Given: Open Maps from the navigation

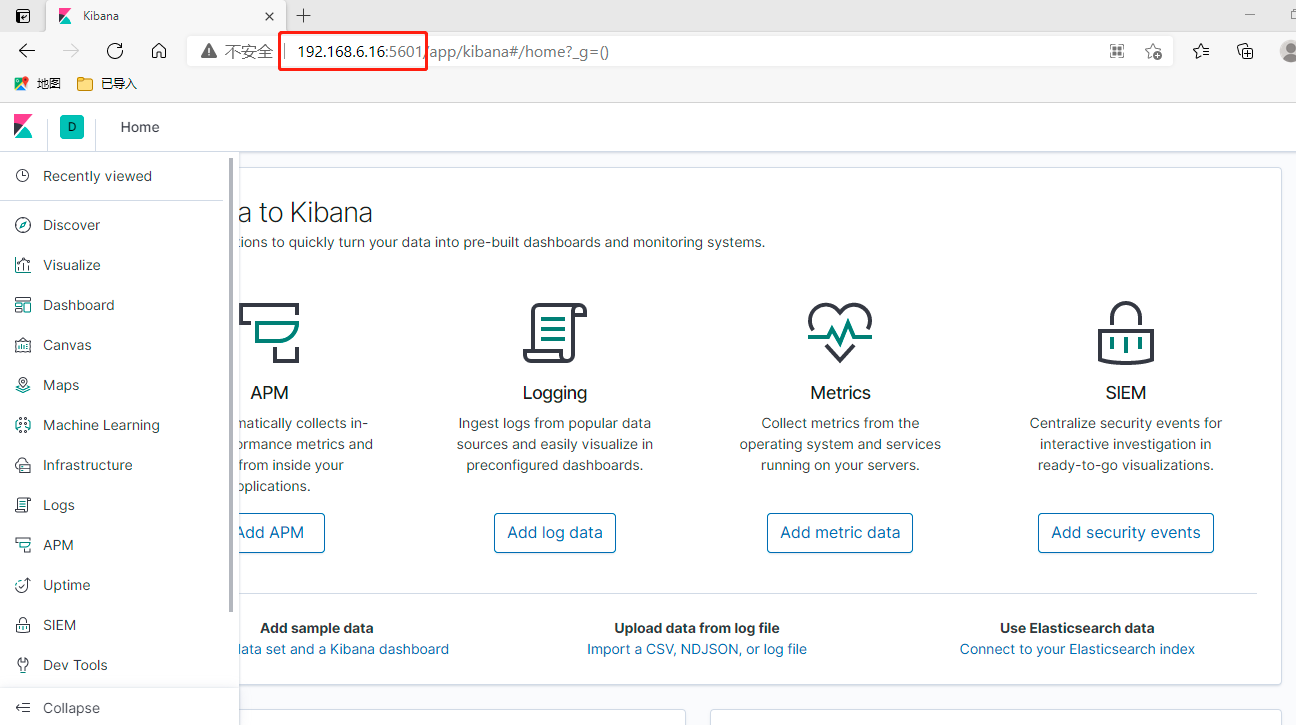Looking at the screenshot, I should (x=61, y=385).
